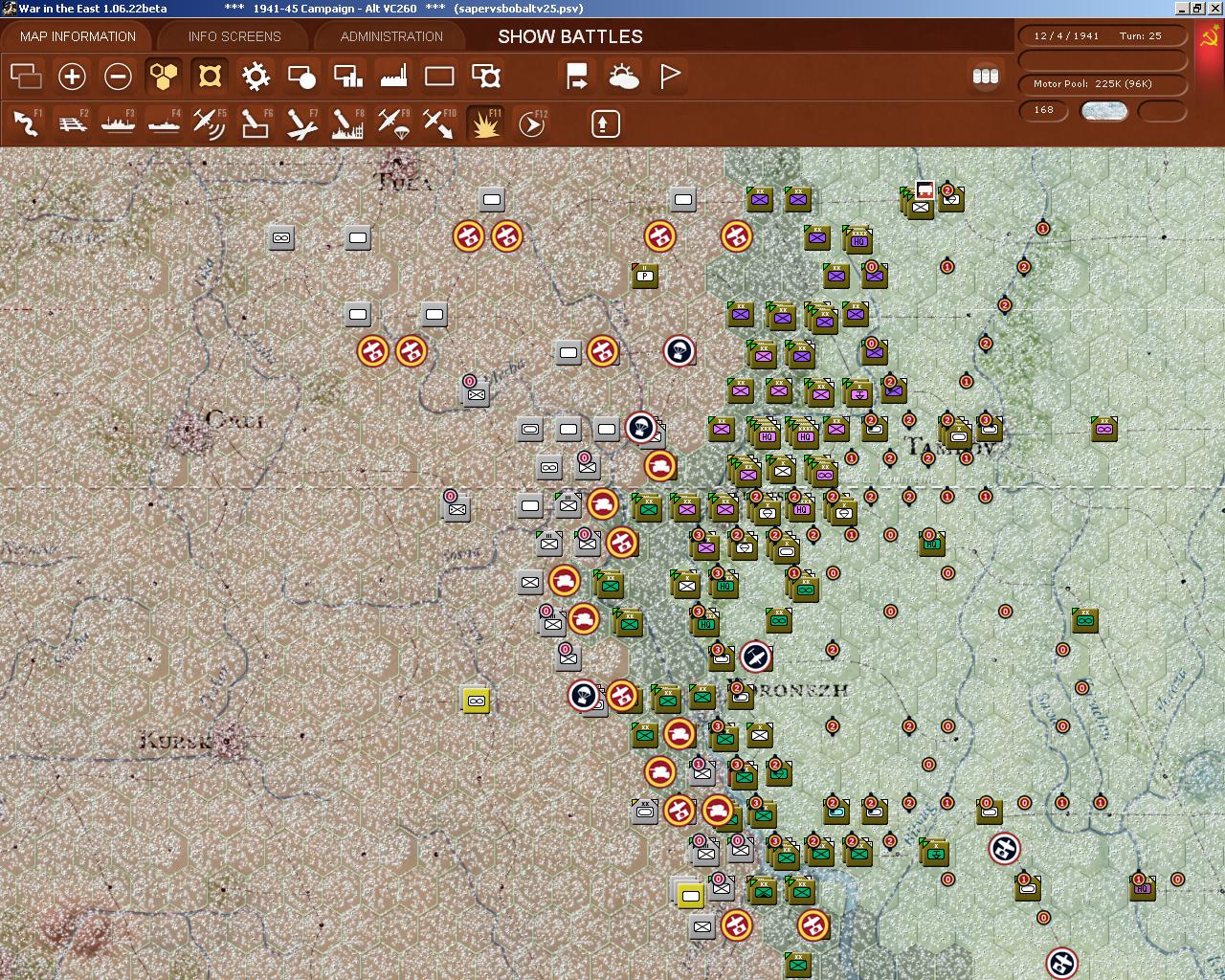
Task: Toggle the highlighted four-cornered frame icon
Action: [210, 76]
